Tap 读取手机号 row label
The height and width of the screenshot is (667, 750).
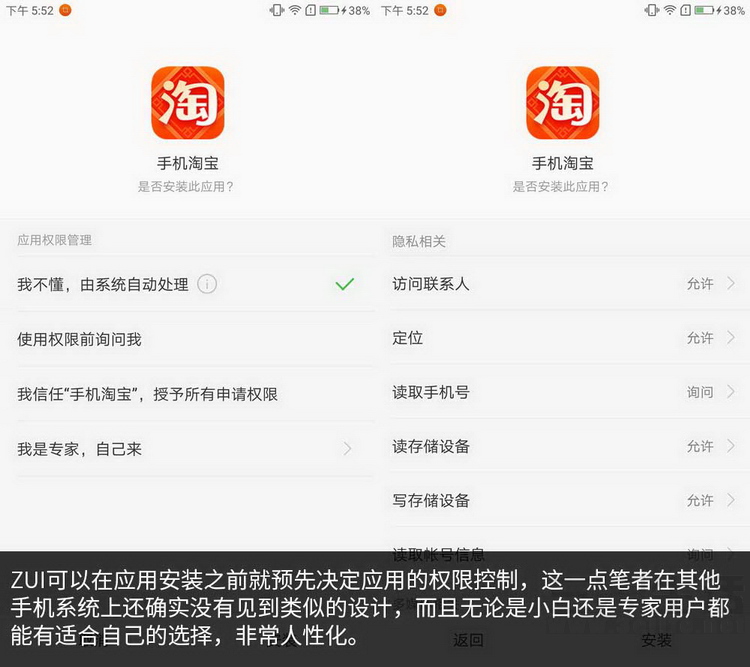click(430, 392)
